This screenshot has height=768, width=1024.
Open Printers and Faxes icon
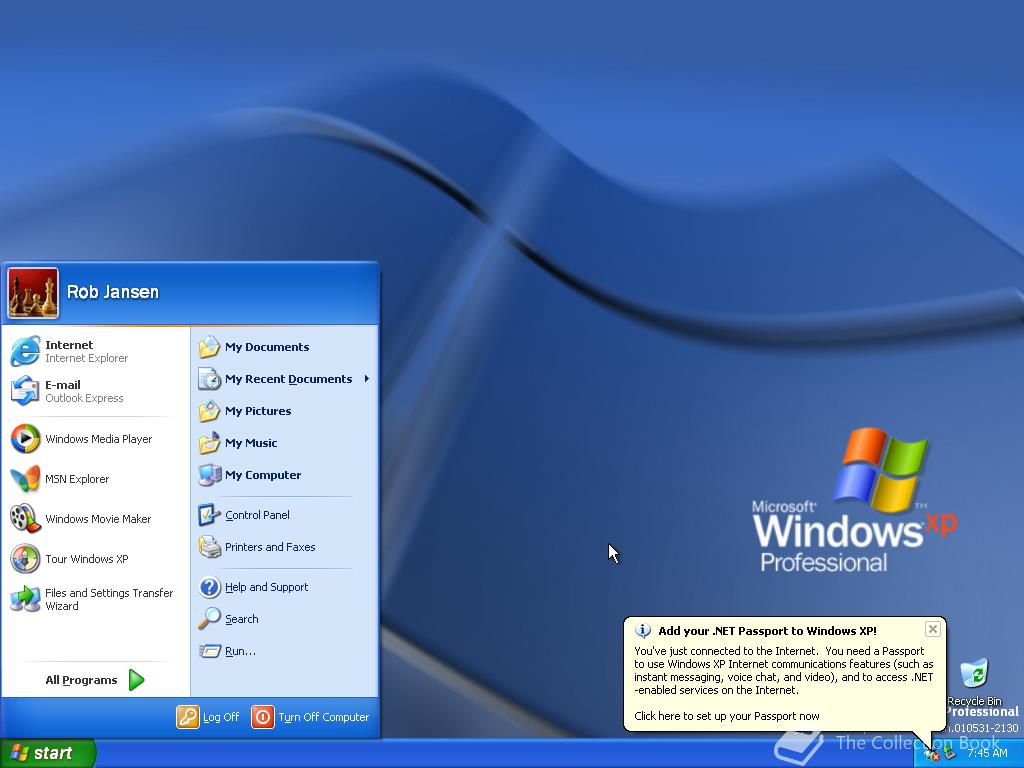click(209, 547)
